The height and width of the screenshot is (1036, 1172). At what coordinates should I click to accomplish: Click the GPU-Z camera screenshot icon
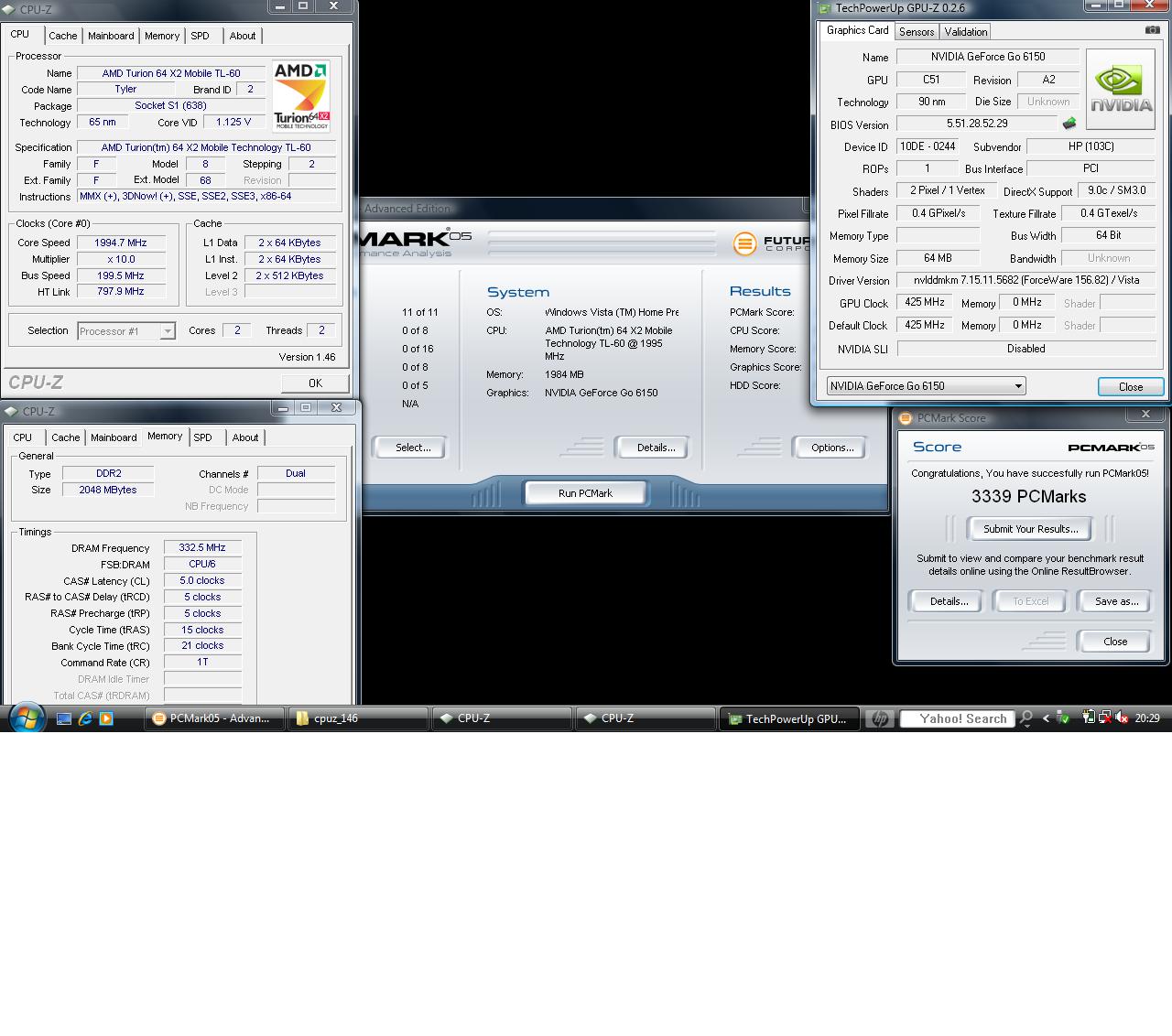tap(1152, 30)
